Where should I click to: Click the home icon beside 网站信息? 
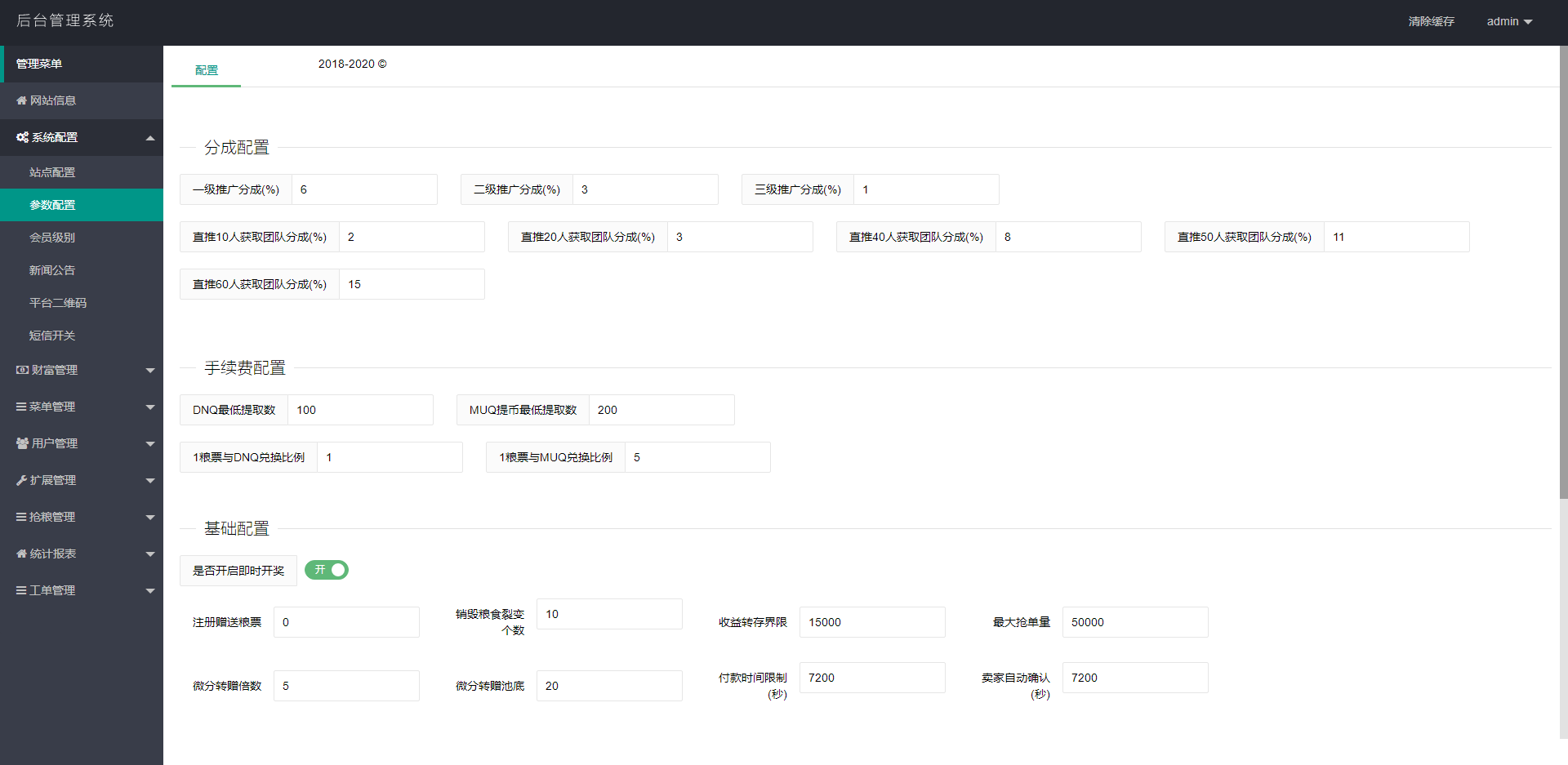point(21,100)
